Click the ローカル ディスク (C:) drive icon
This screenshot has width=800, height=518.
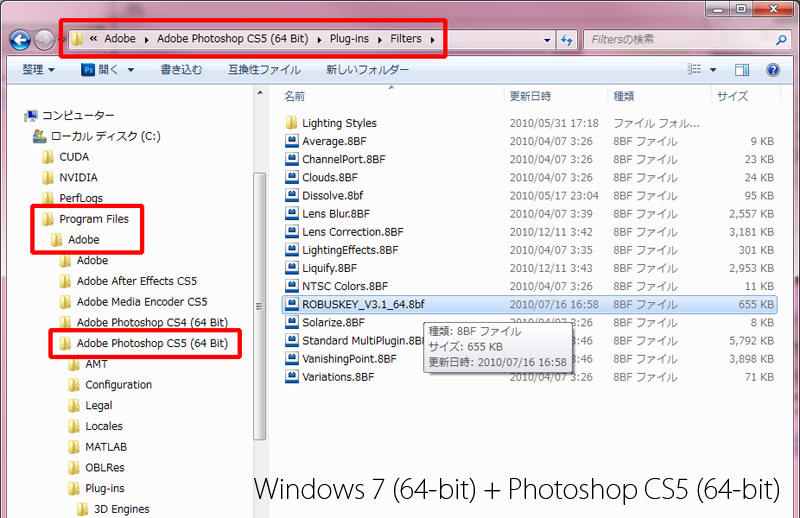click(x=39, y=136)
